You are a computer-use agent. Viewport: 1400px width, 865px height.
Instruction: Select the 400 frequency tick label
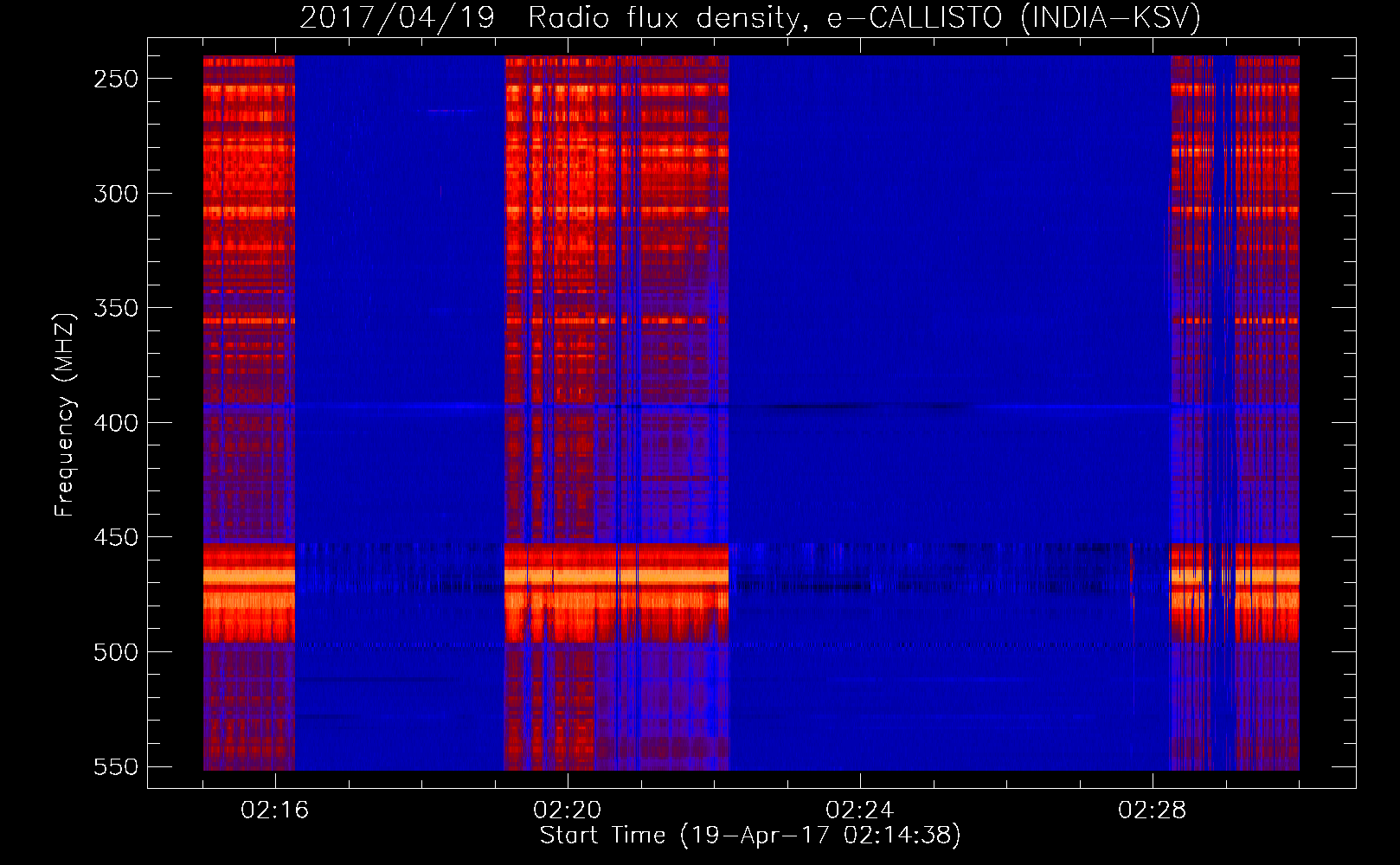click(116, 423)
